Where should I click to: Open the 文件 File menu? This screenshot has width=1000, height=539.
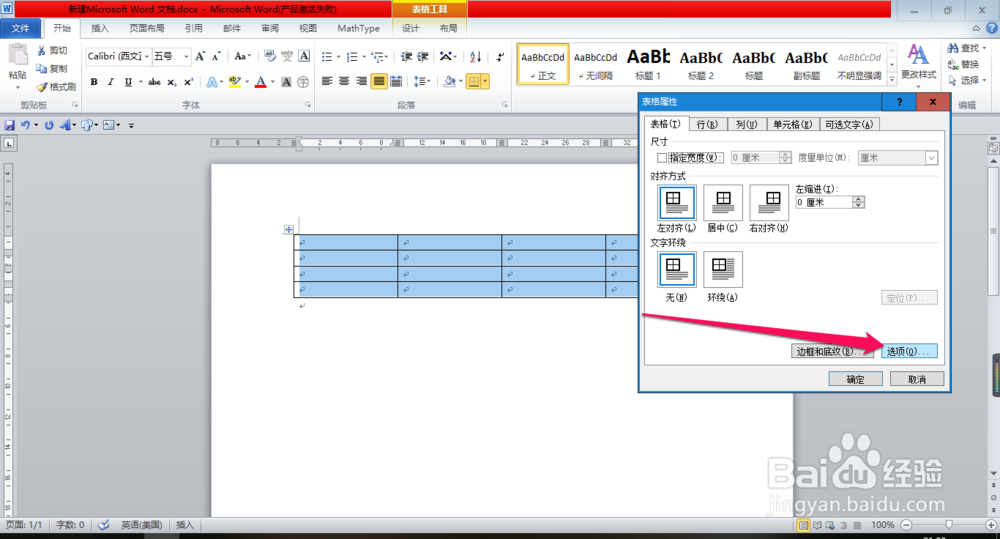point(20,28)
